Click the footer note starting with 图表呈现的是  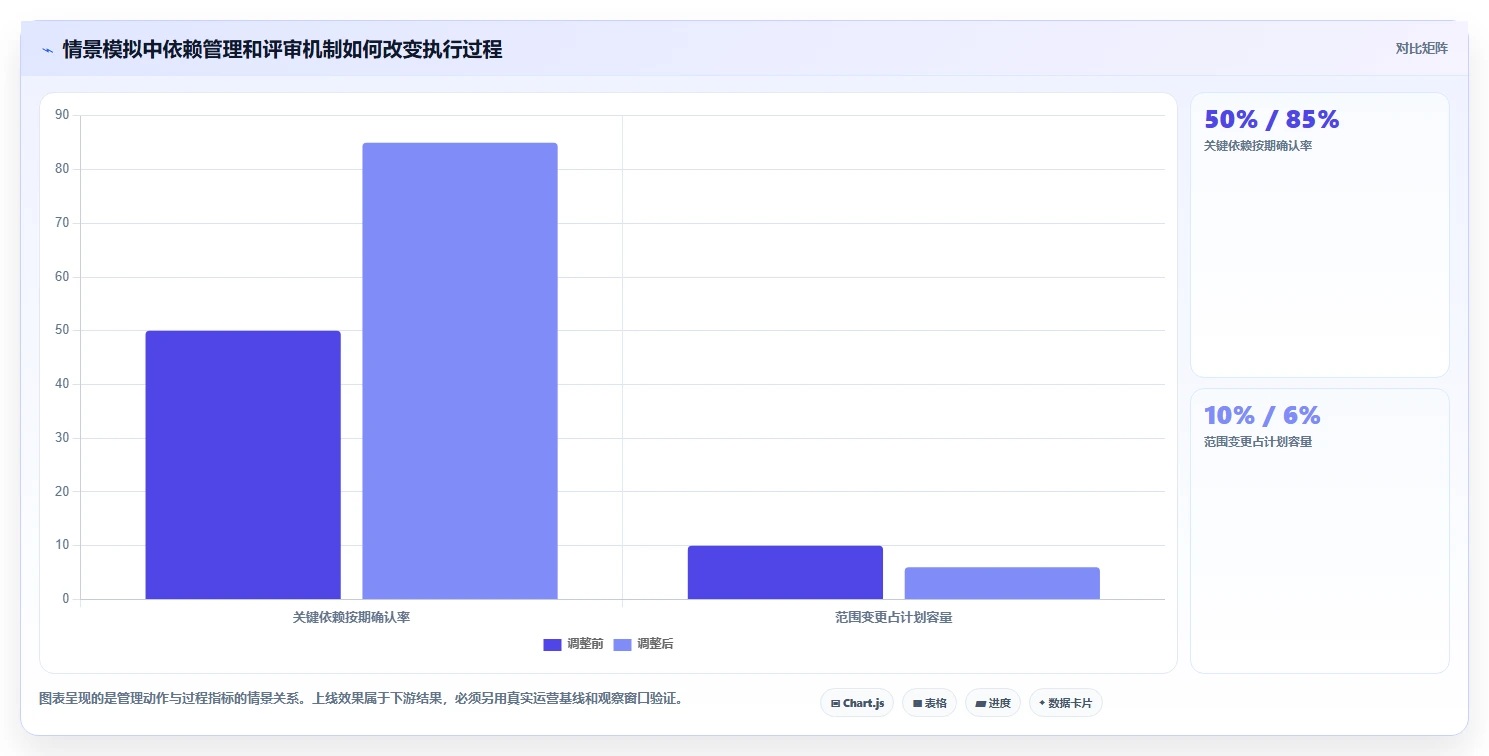(x=363, y=699)
